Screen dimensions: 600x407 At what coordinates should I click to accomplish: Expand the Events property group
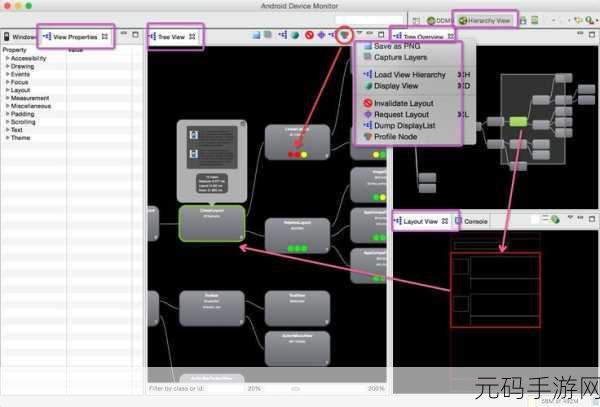7,74
